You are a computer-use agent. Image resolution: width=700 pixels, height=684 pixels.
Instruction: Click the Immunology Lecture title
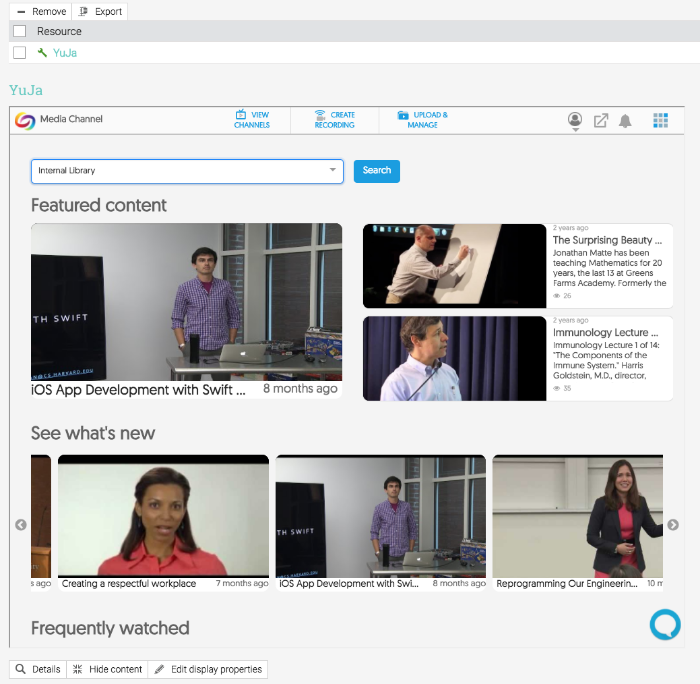point(605,333)
